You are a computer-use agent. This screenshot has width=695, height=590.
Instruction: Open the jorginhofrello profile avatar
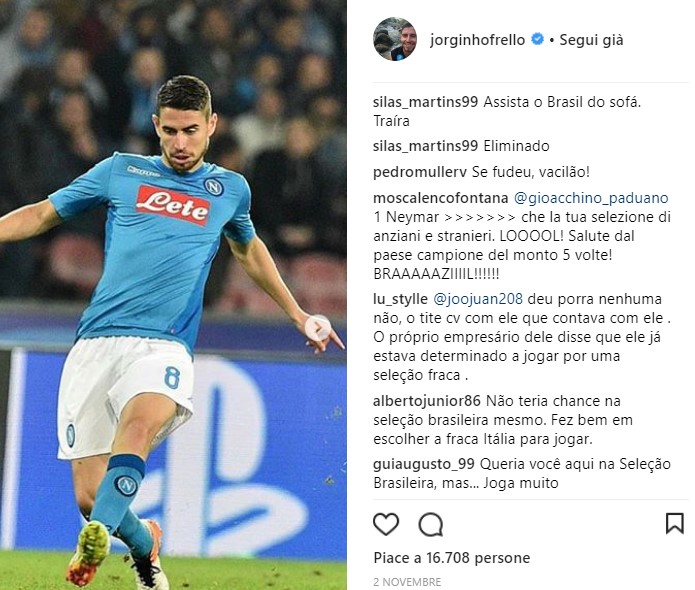click(x=395, y=39)
